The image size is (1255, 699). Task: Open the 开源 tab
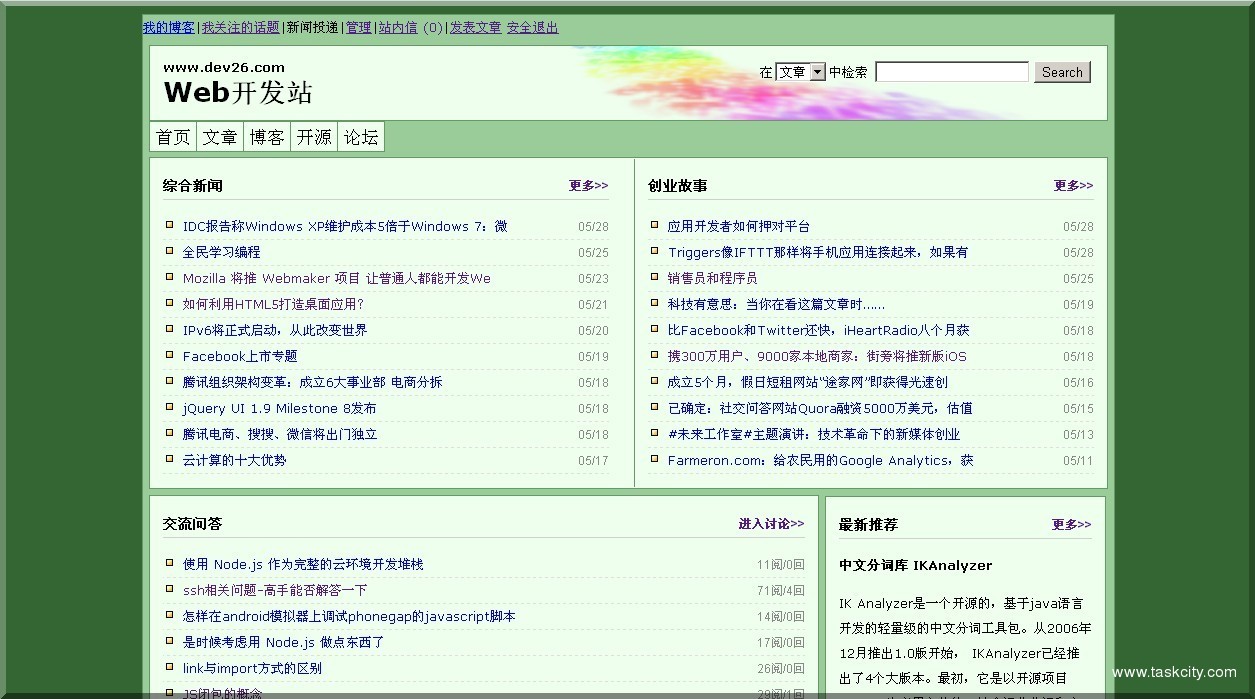[x=313, y=137]
